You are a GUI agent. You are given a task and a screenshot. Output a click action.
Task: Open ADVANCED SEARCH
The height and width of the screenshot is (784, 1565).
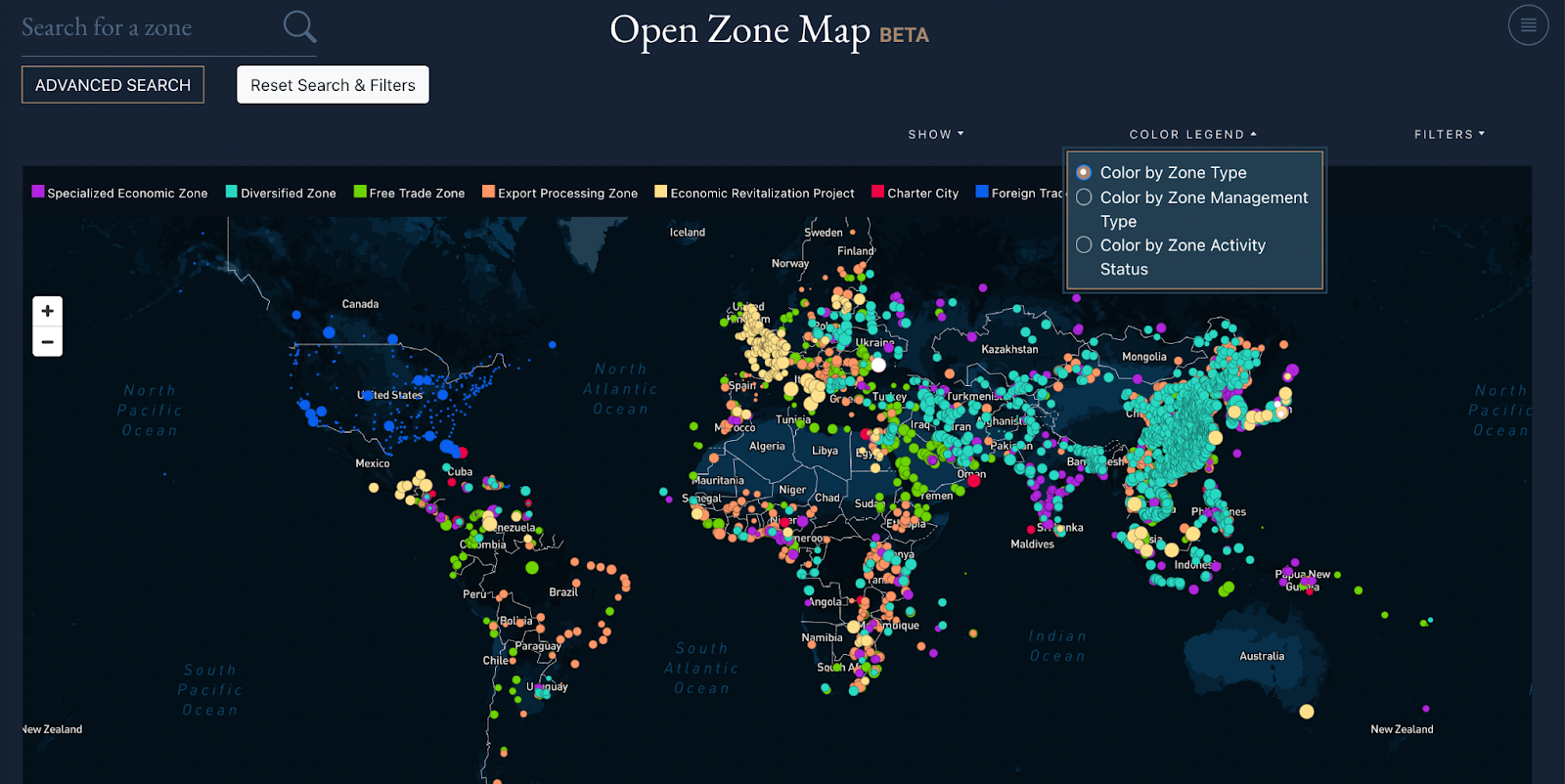112,85
